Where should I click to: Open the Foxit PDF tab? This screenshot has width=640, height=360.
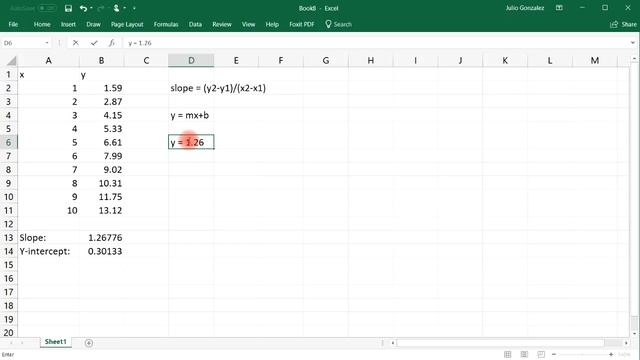coord(302,24)
